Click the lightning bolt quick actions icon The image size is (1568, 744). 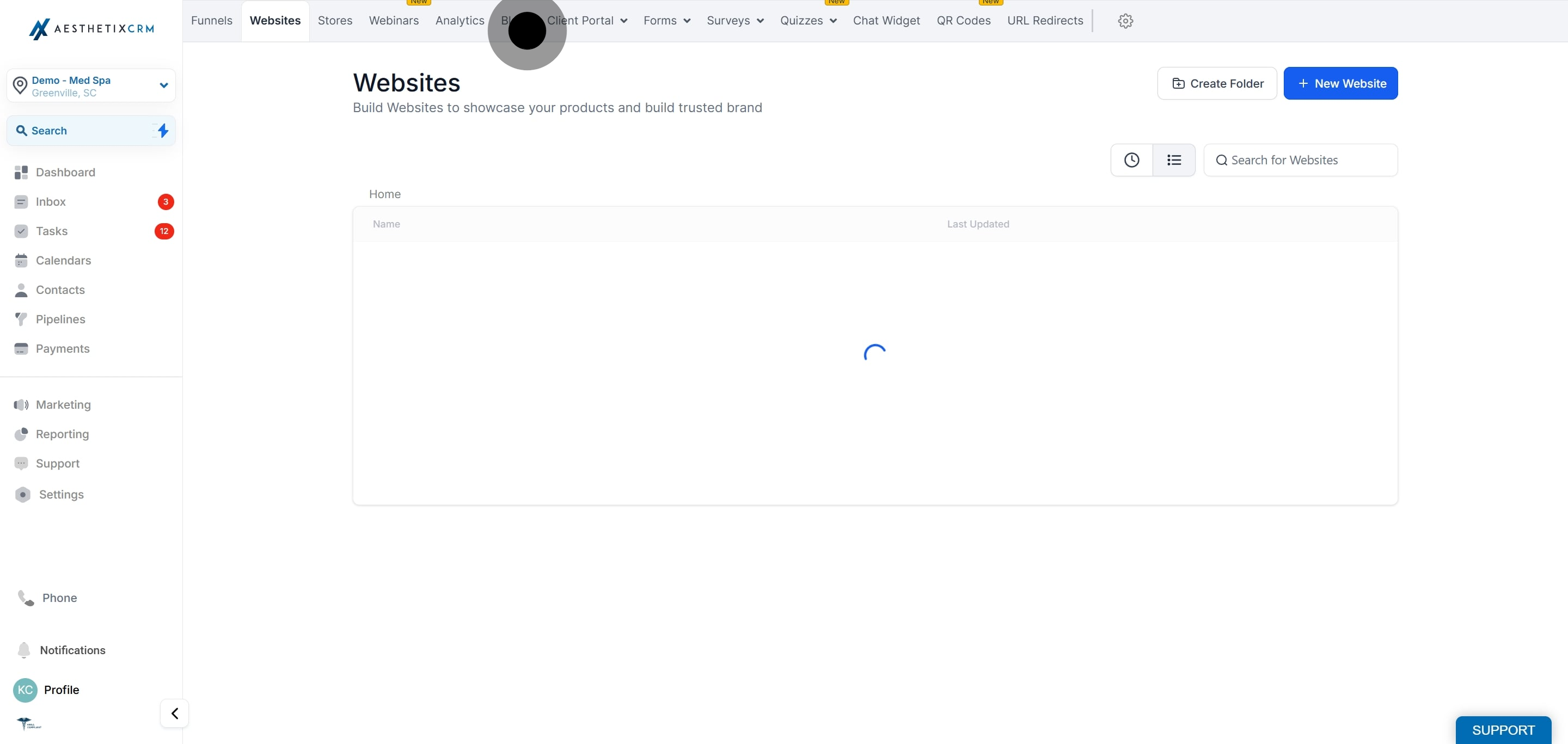[x=163, y=130]
